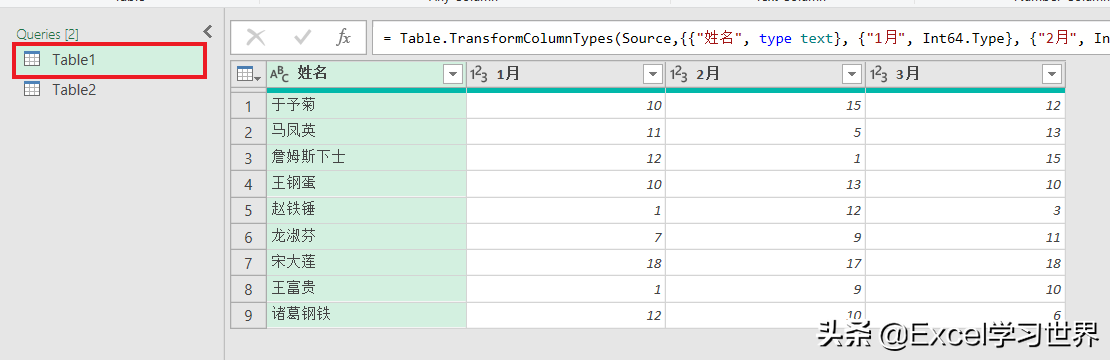Click the cell 于予菊
The height and width of the screenshot is (360, 1110).
(366, 106)
